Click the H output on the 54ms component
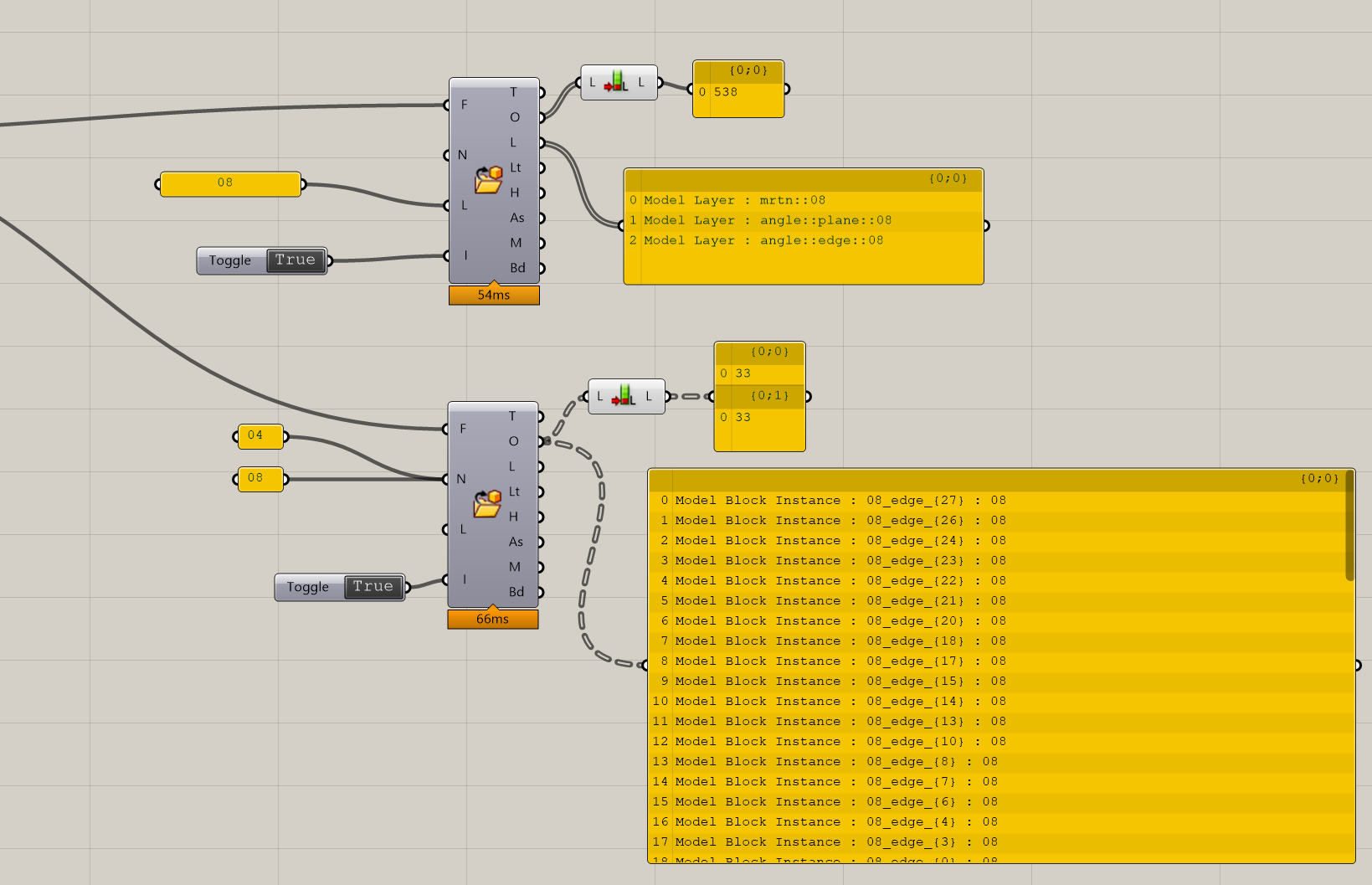The image size is (1372, 885). [515, 193]
